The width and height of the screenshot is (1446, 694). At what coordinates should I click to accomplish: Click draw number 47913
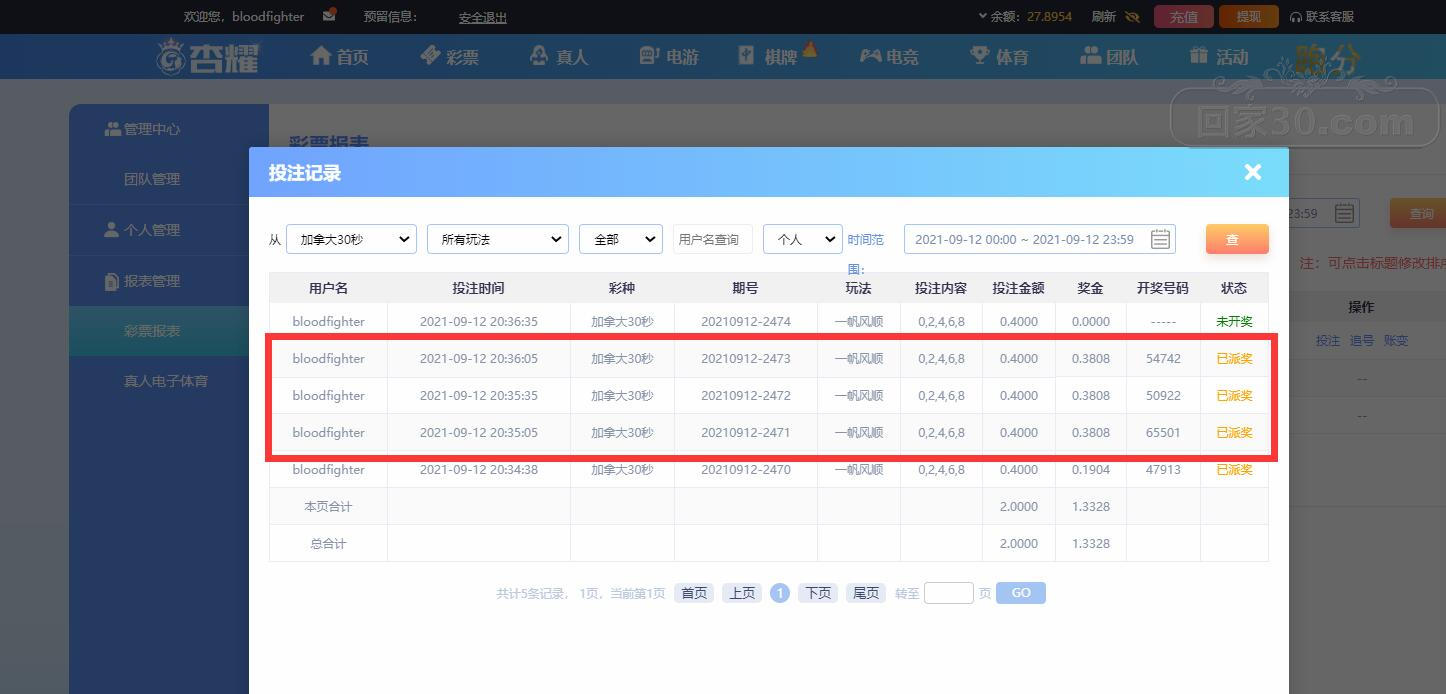click(1163, 470)
